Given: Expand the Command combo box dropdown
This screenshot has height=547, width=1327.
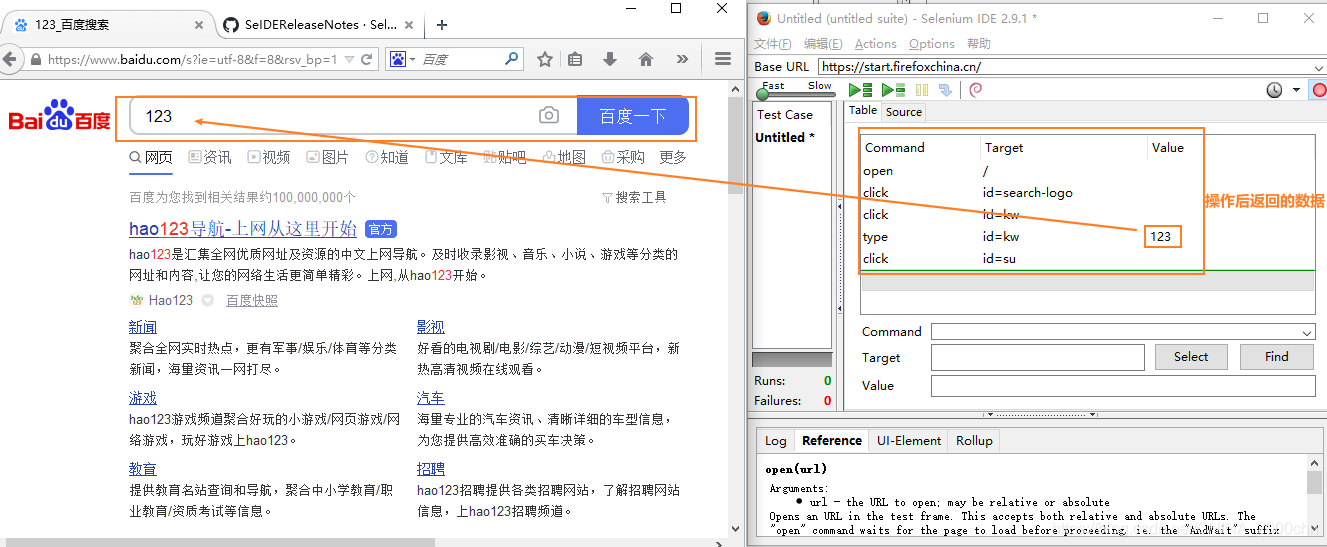Looking at the screenshot, I should click(x=1308, y=332).
